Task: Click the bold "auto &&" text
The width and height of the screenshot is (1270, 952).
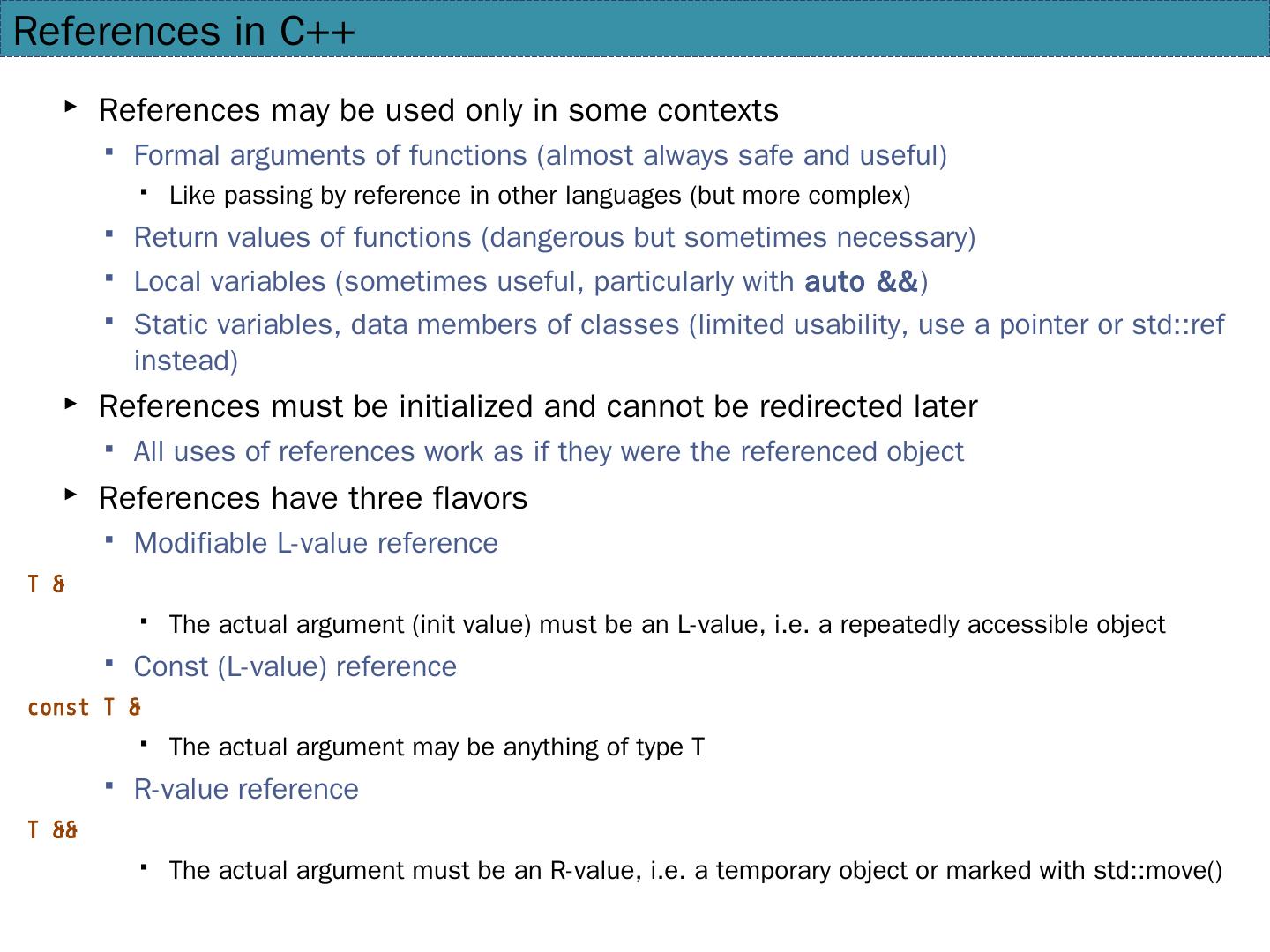Action: tap(861, 282)
